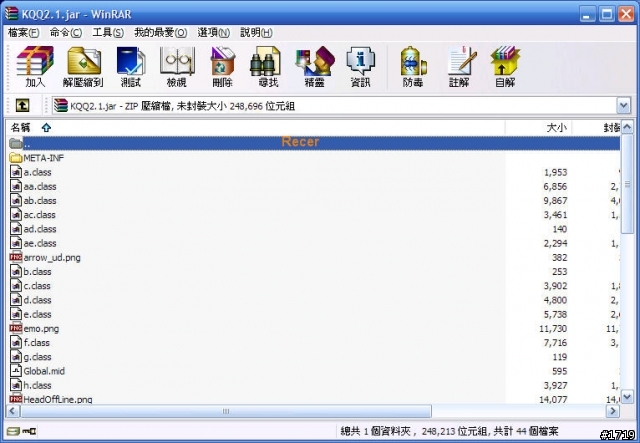Open the 說明(H) menu
The image size is (640, 443).
click(x=256, y=33)
